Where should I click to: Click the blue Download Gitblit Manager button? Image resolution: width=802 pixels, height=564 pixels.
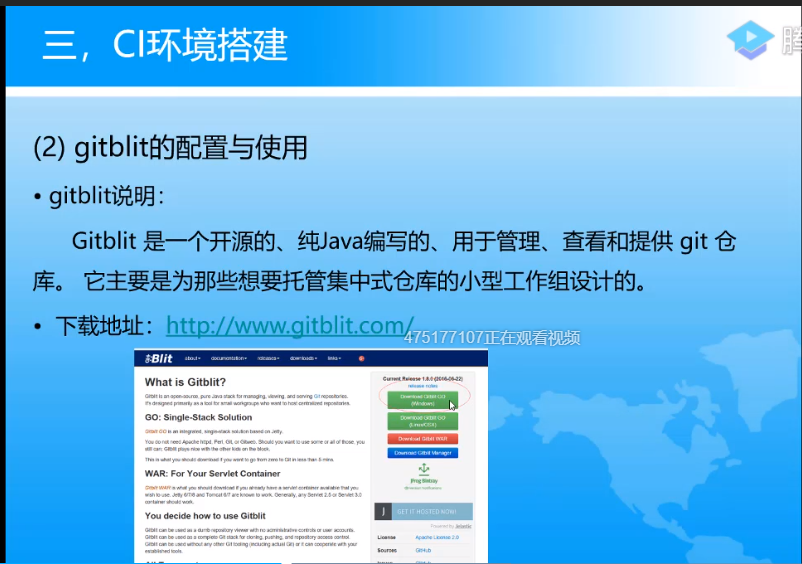[422, 453]
